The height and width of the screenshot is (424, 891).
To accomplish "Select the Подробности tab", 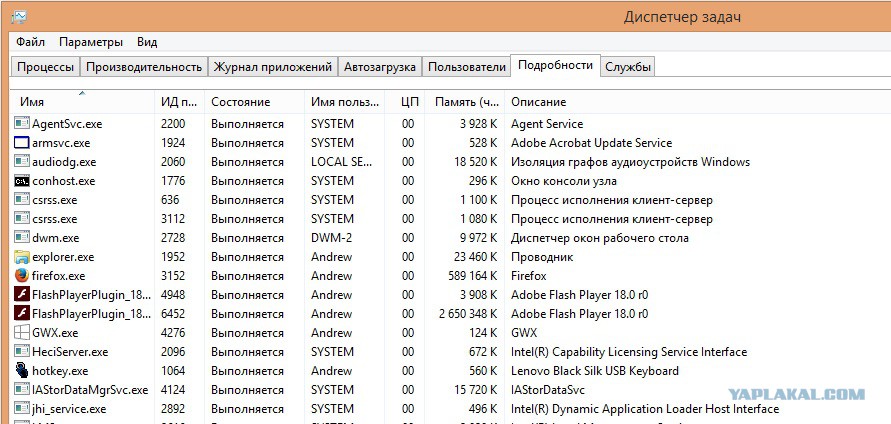I will [556, 65].
